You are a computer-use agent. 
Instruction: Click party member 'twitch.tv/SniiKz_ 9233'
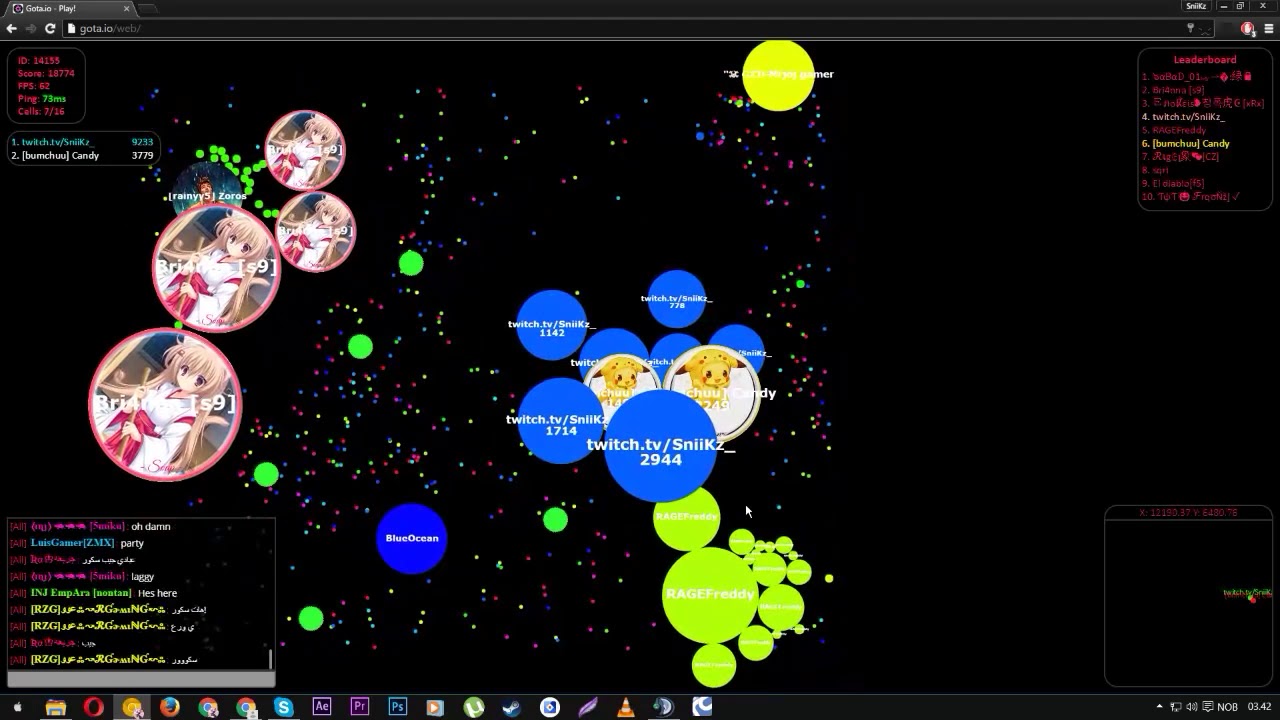tap(82, 142)
